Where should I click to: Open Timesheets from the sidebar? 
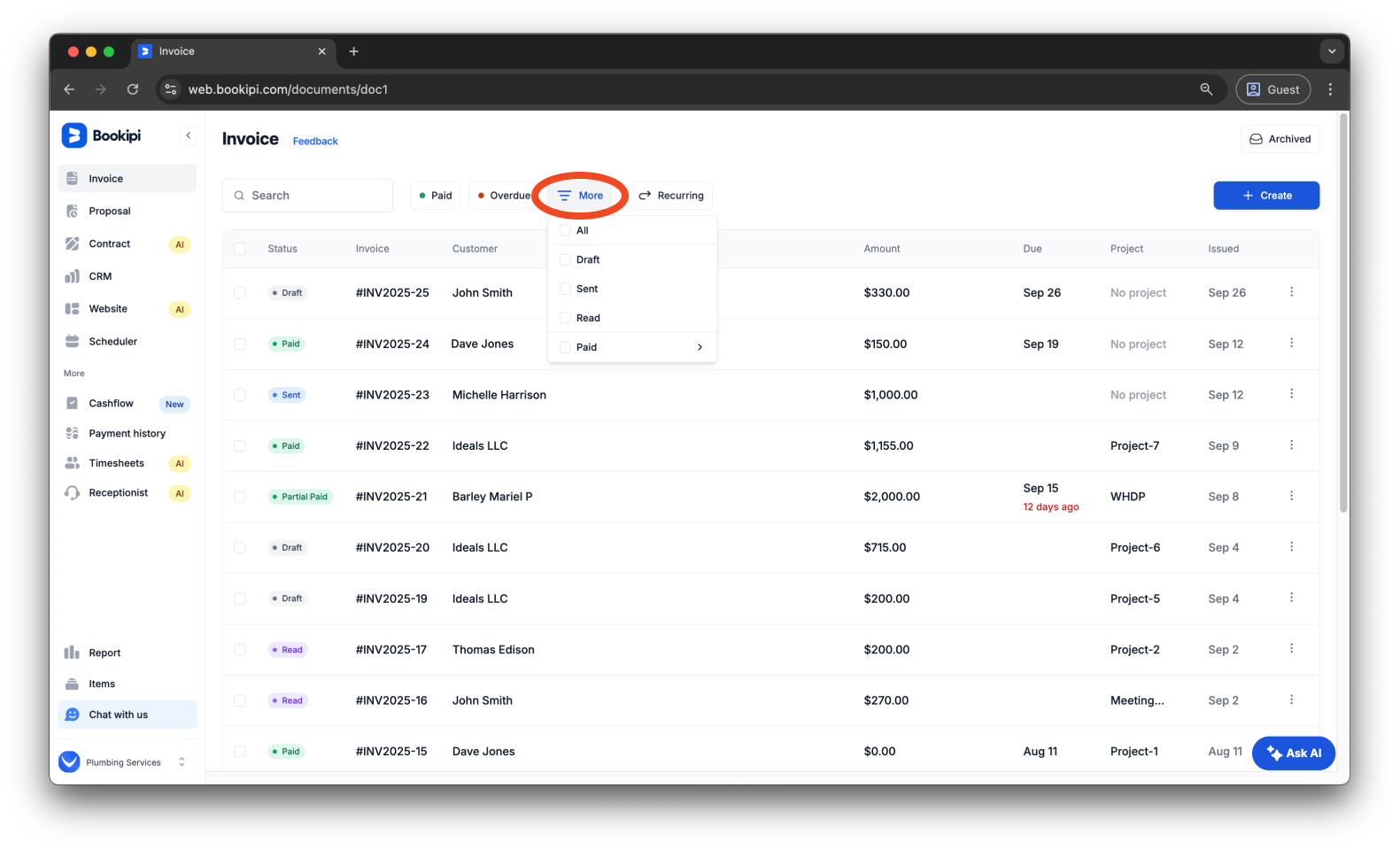(x=128, y=463)
